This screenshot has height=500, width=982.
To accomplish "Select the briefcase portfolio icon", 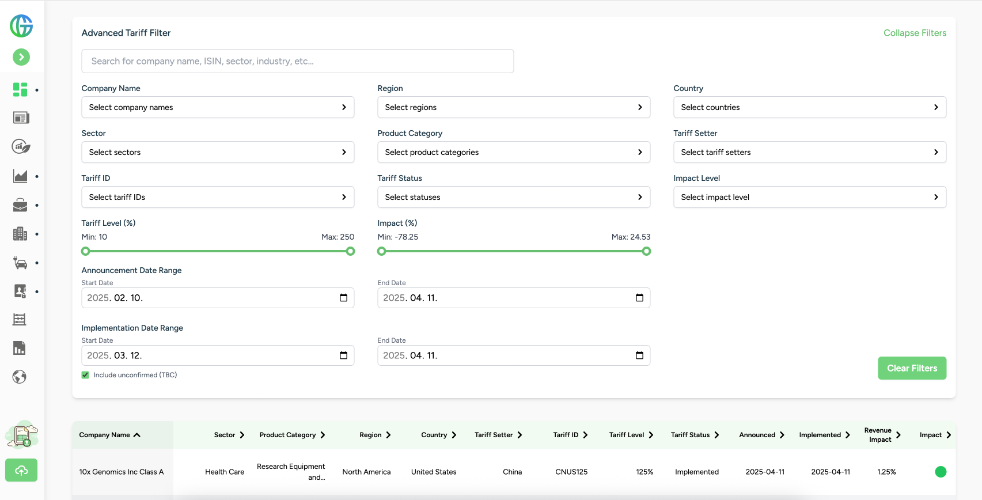I will point(20,205).
